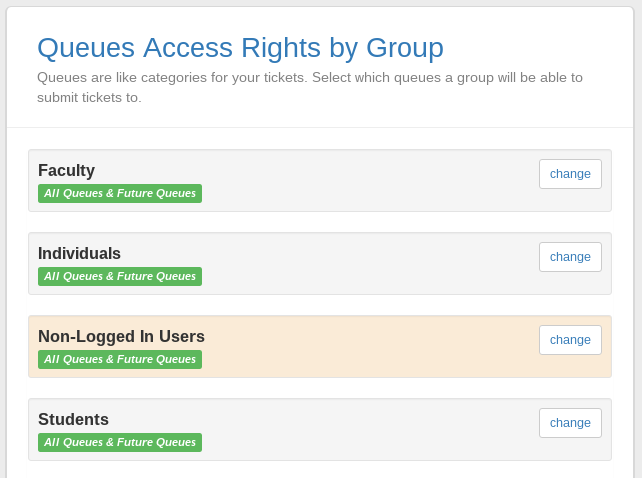Click blank space in highlighted Non-Logged In row
This screenshot has height=478, width=642.
coord(370,347)
